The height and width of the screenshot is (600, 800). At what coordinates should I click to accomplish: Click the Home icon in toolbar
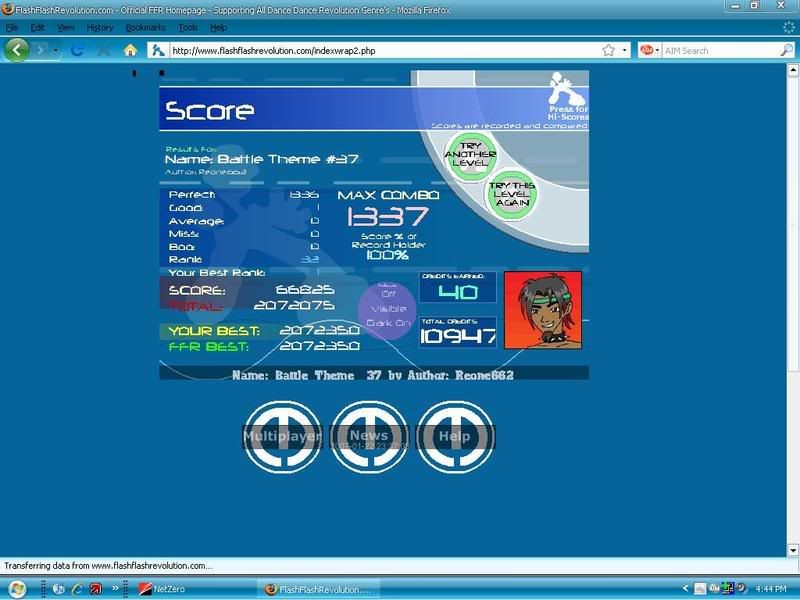130,50
